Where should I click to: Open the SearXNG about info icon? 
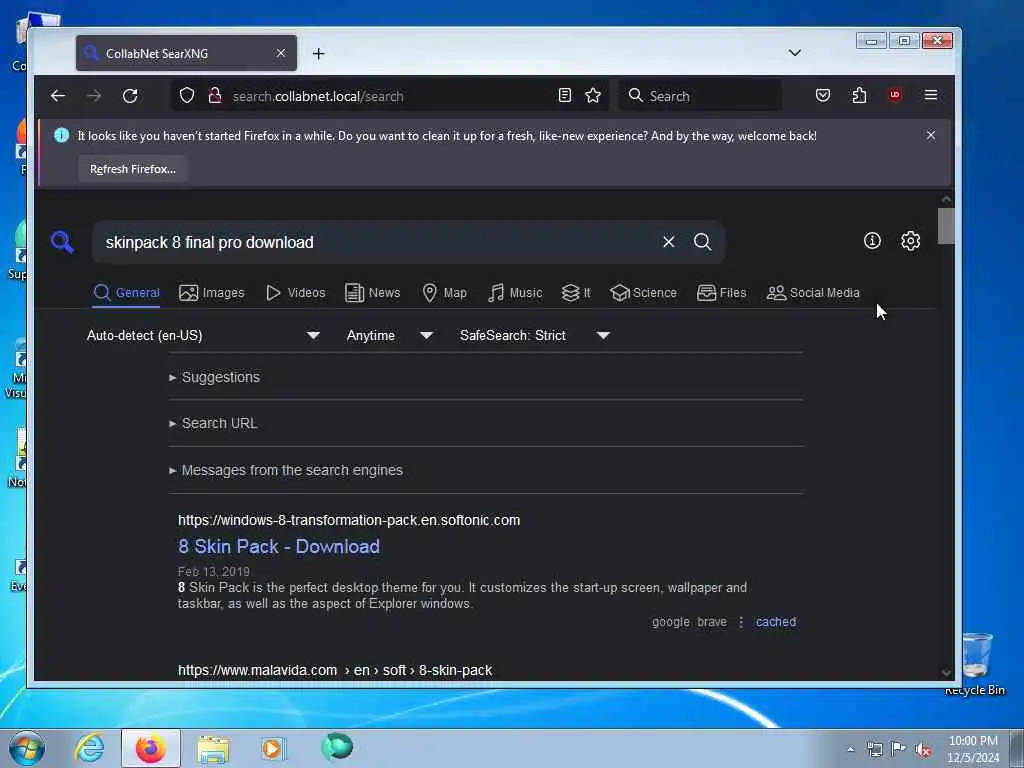[872, 241]
